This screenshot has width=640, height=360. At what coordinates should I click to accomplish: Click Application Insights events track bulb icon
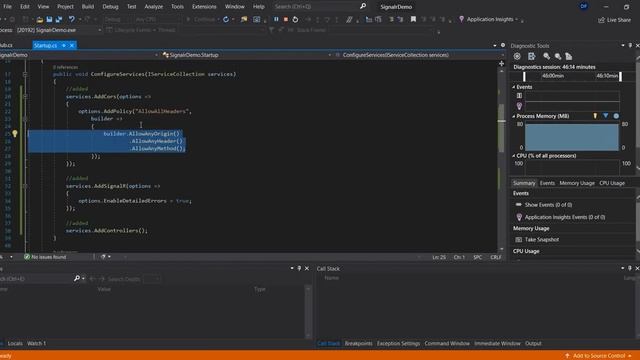pyautogui.click(x=519, y=106)
